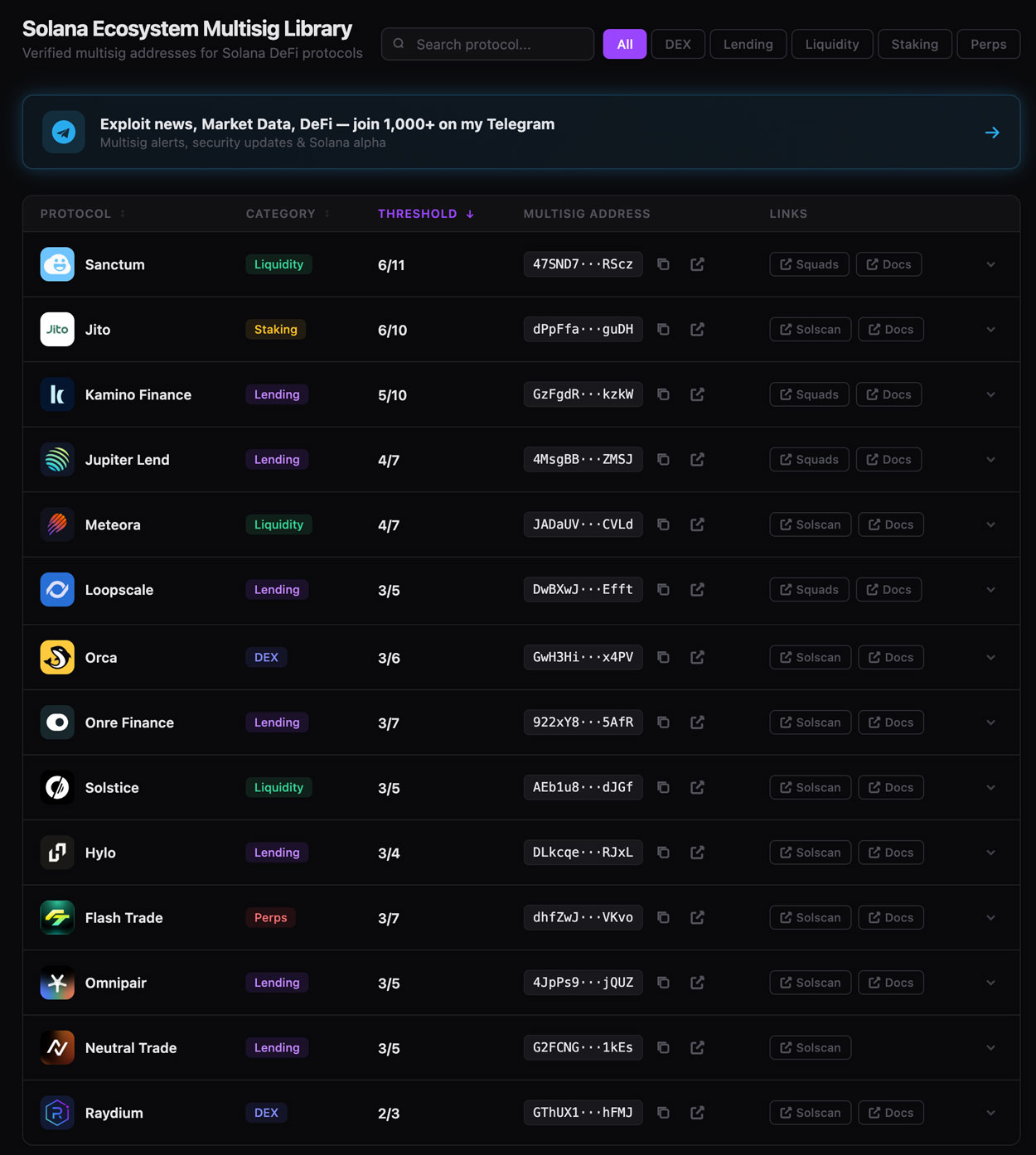Copy the Raydium multisig address
Image resolution: width=1036 pixels, height=1155 pixels.
point(663,1113)
